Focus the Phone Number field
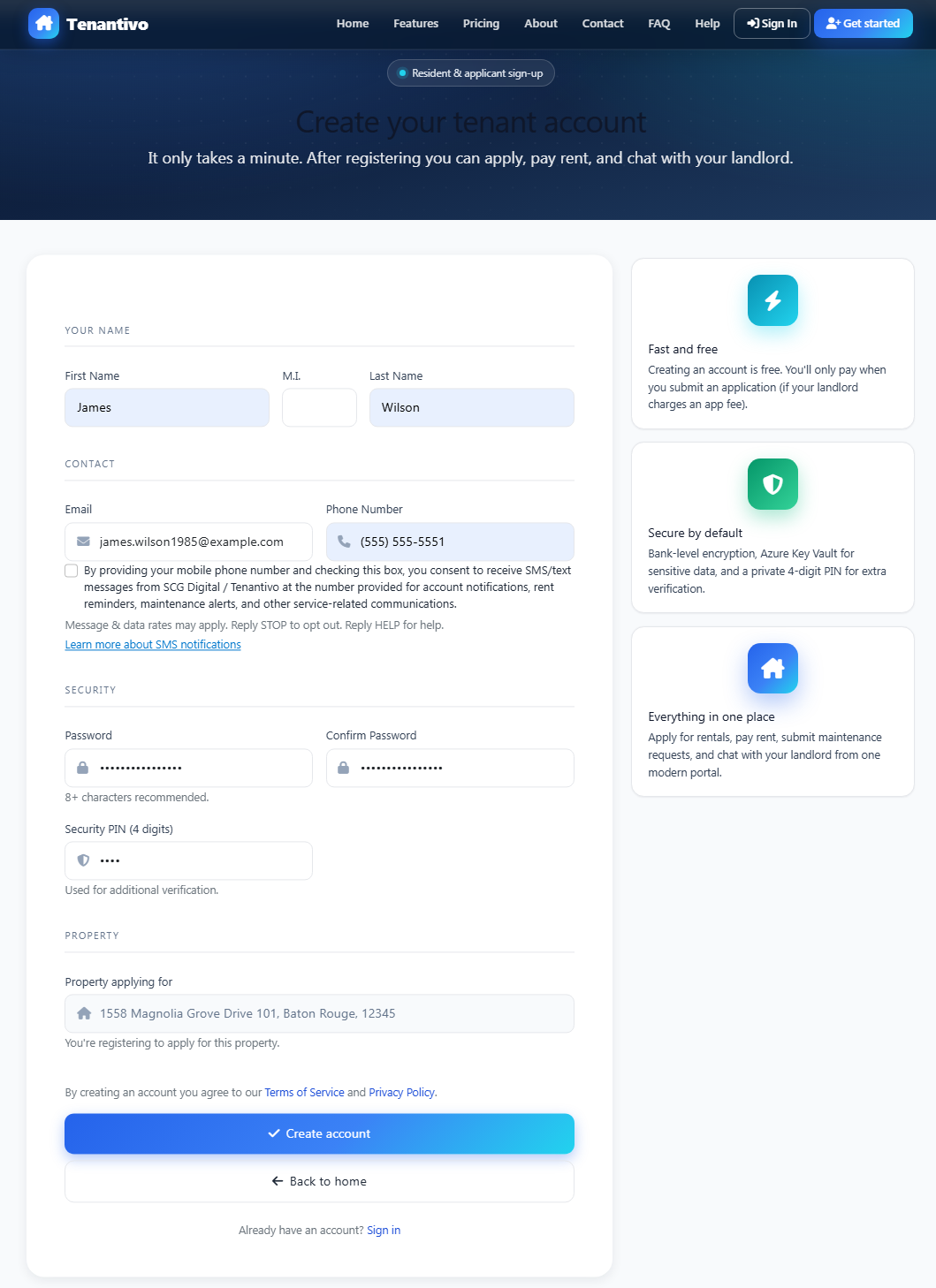936x1288 pixels. tap(450, 542)
